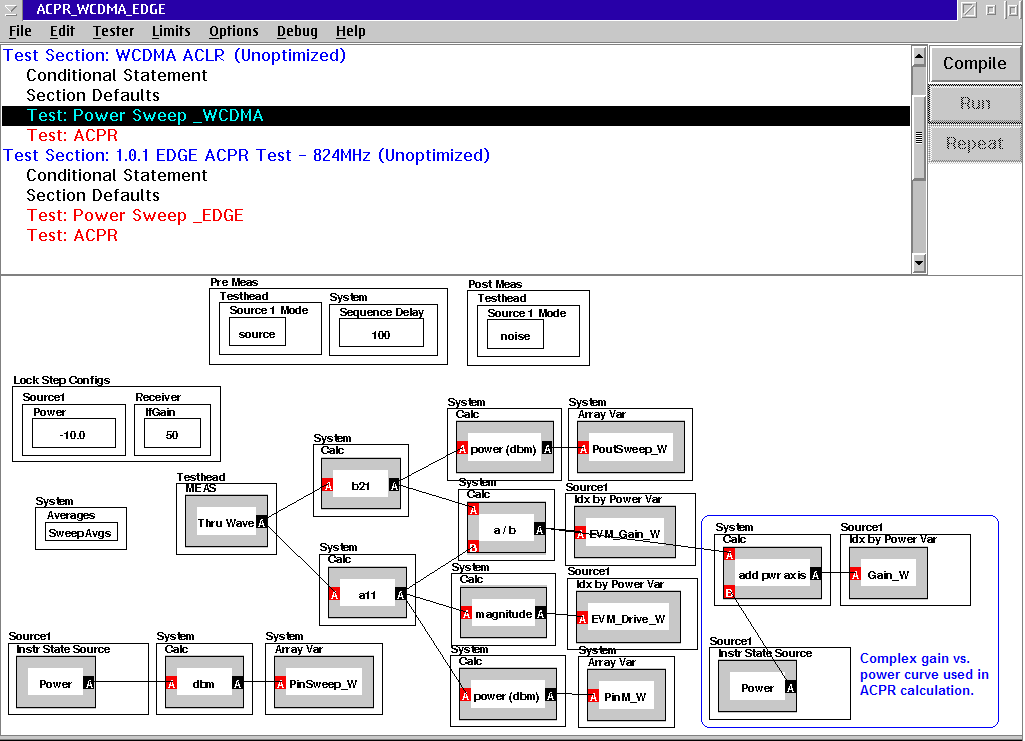
Task: Open the Edit menu
Action: tap(62, 31)
